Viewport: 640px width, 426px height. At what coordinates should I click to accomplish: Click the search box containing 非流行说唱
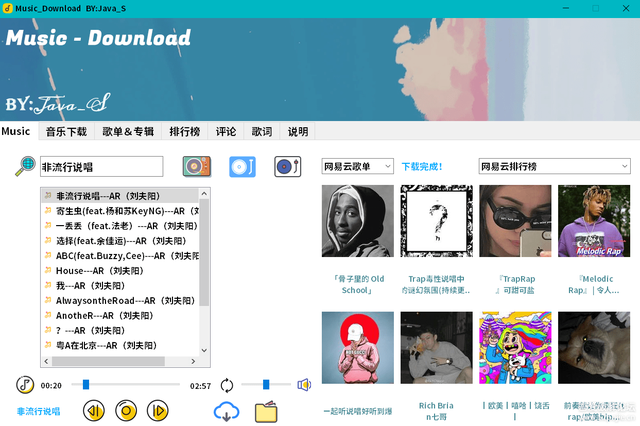click(102, 166)
